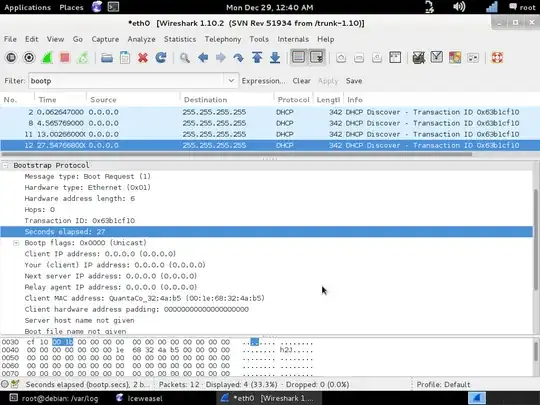Open the Capture menu

pyautogui.click(x=105, y=39)
